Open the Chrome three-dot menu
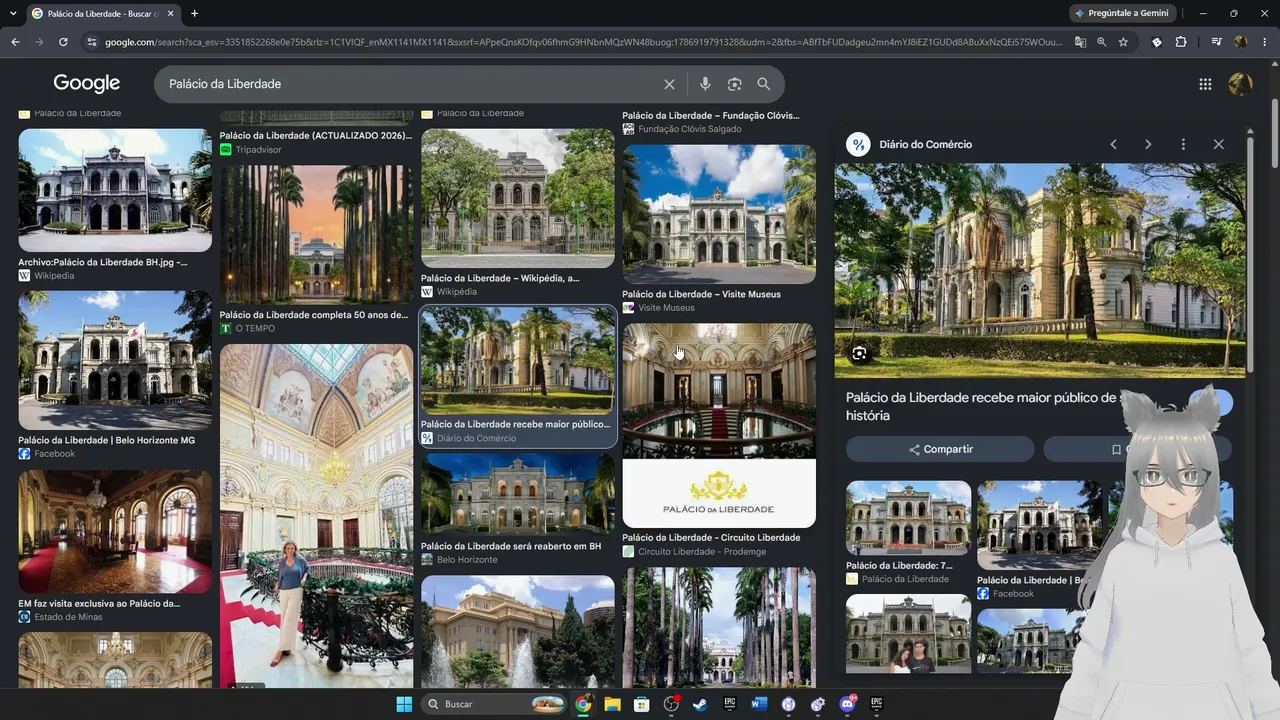The image size is (1280, 720). 1264,42
